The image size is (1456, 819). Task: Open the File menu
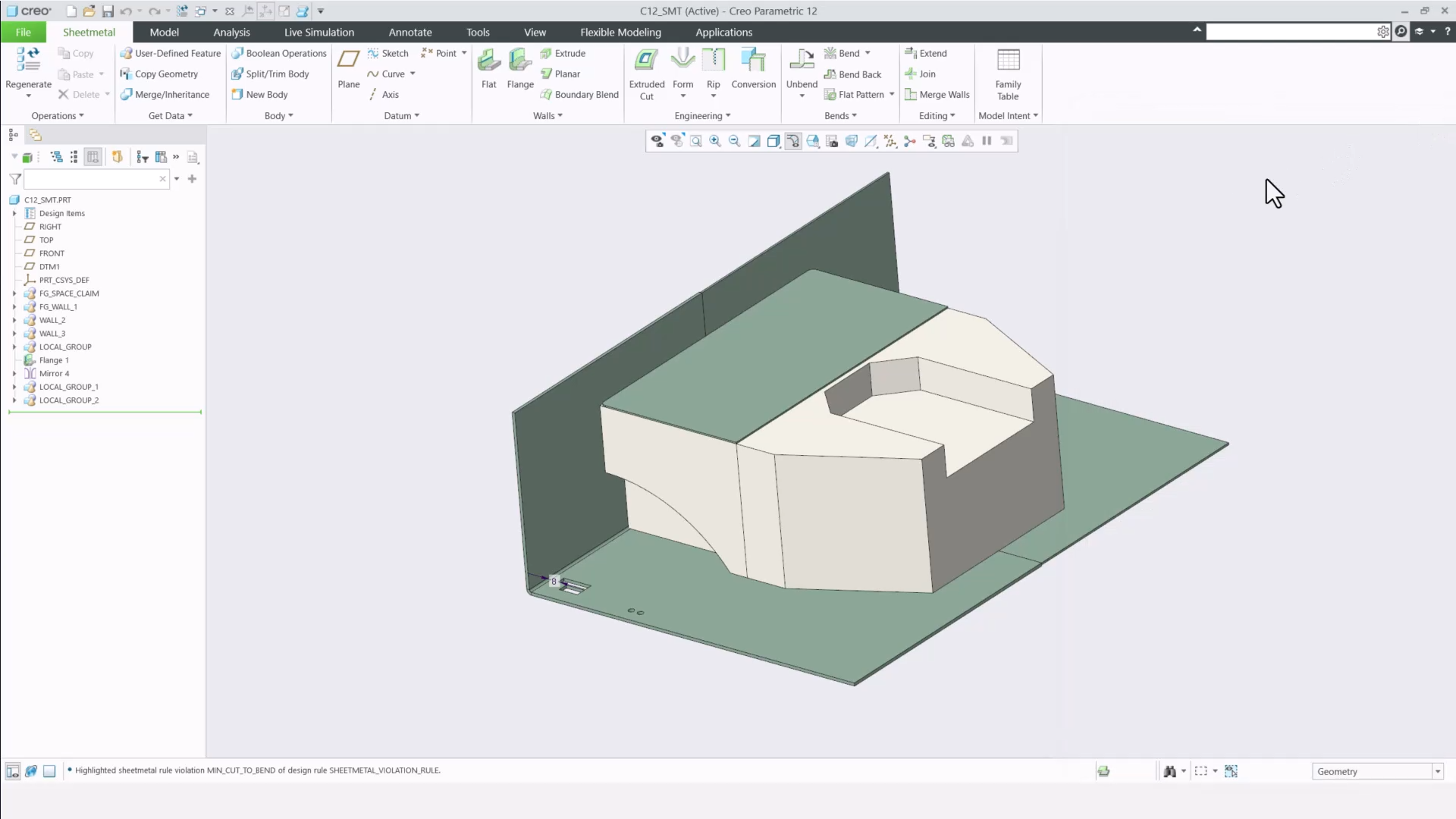click(x=24, y=32)
